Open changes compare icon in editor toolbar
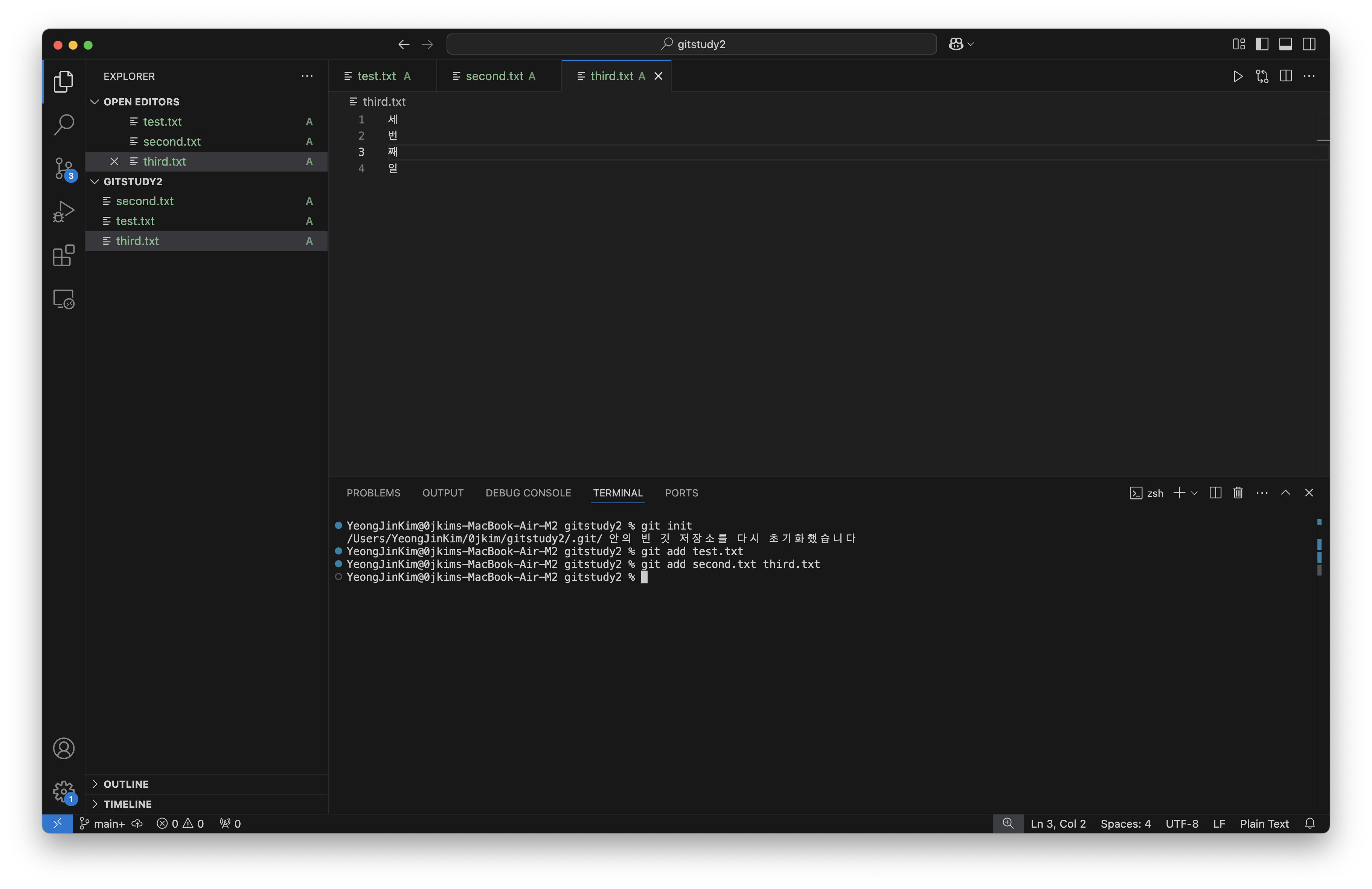 tap(1261, 76)
